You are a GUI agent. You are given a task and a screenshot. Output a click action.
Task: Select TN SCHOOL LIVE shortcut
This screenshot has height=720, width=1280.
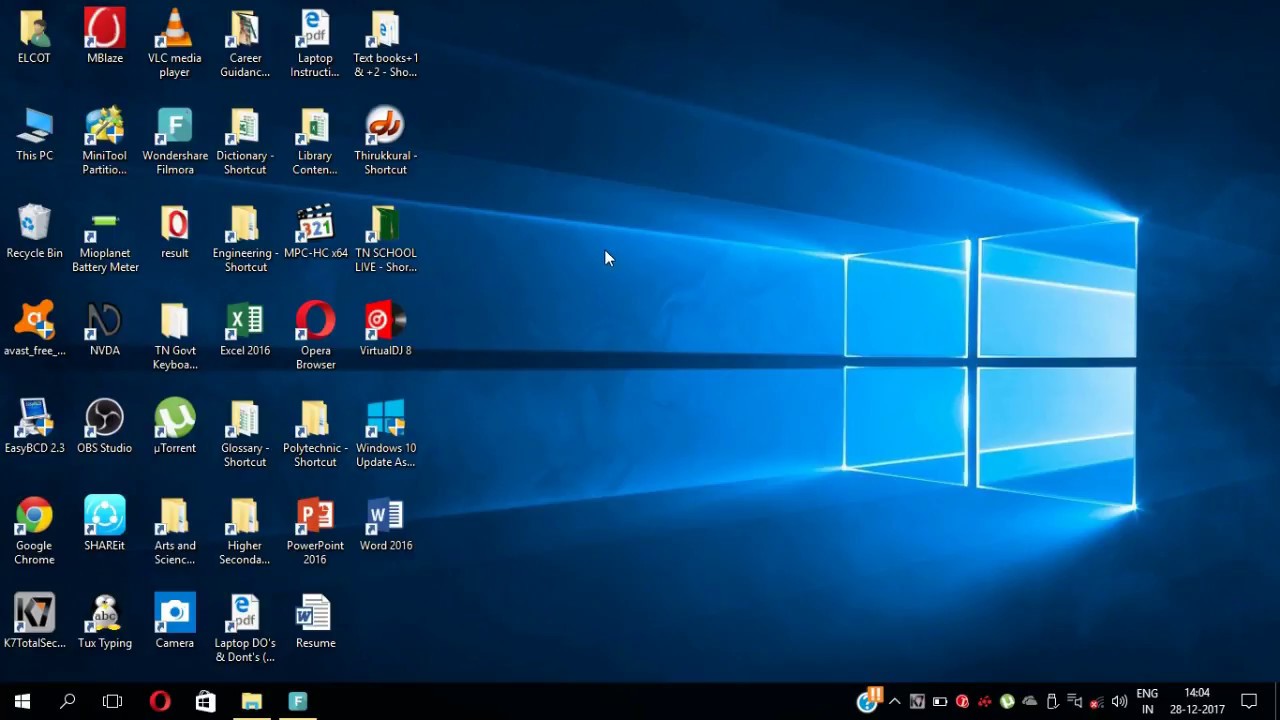[x=385, y=239]
